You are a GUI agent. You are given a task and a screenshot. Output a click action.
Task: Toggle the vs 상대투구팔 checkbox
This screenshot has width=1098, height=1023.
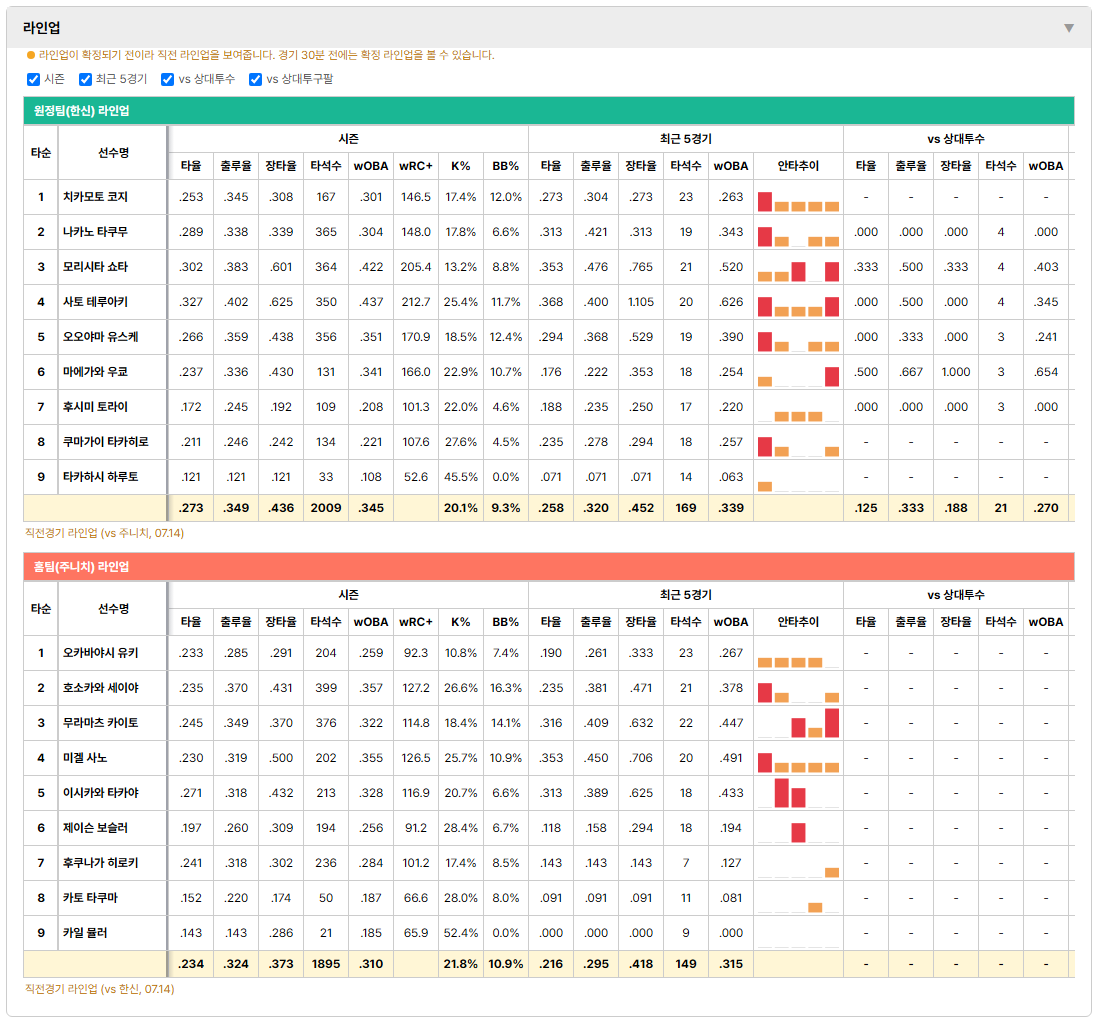(256, 79)
